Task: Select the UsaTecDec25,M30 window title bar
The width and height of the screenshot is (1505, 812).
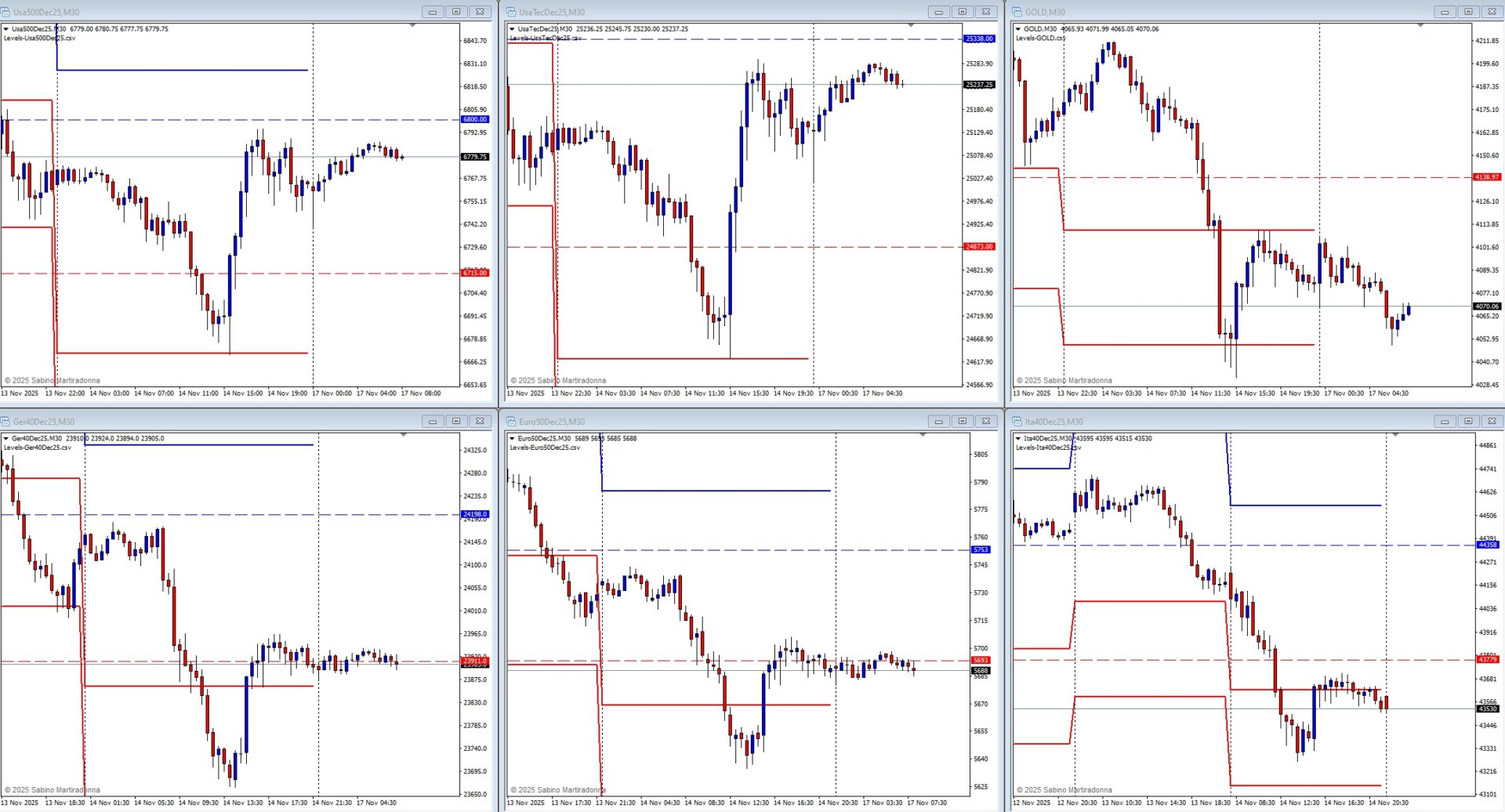Action: click(705, 12)
